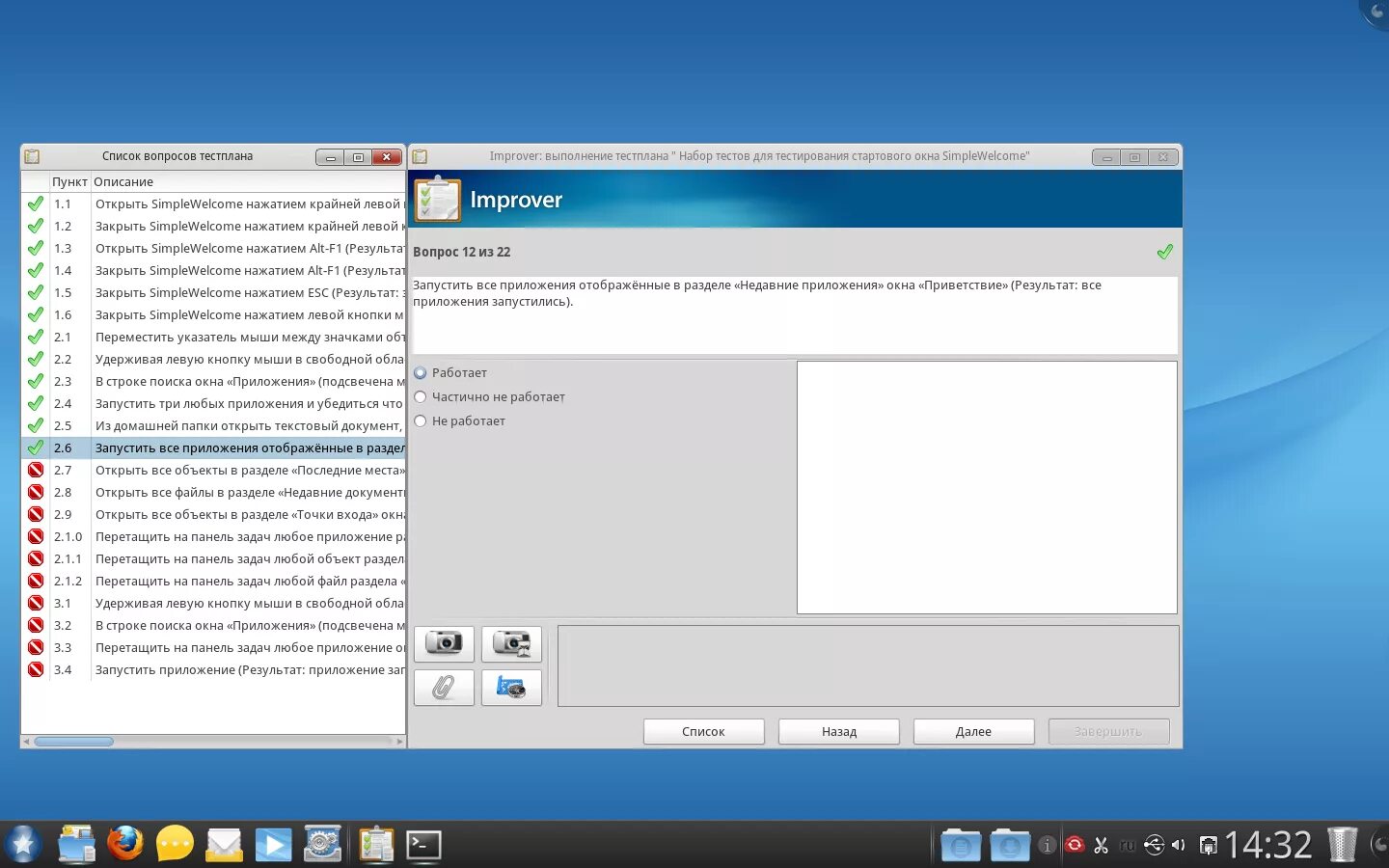Take a screenshot with the camera button
The height and width of the screenshot is (868, 1389).
coord(444,643)
